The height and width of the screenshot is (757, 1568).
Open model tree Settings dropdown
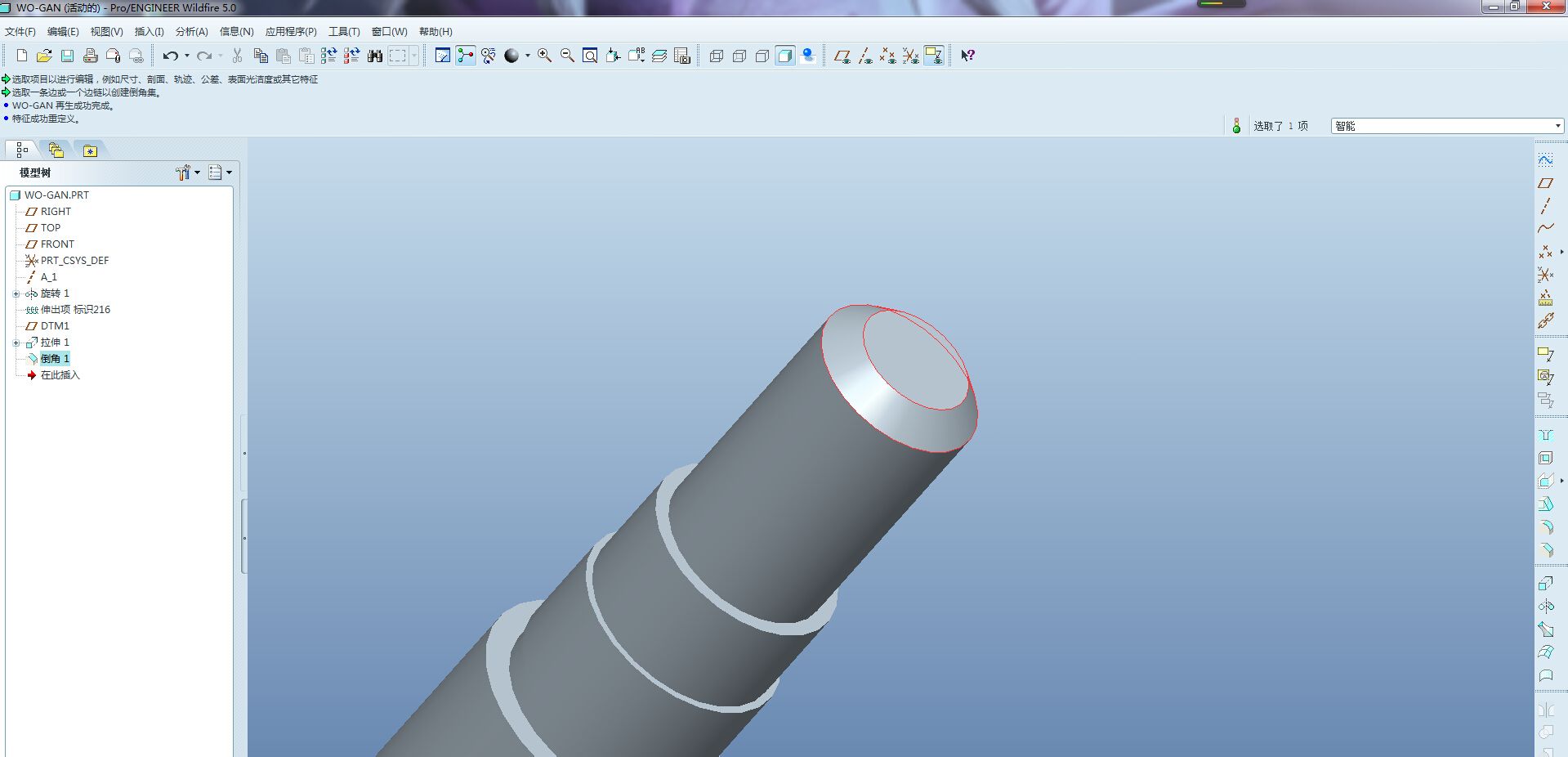click(x=187, y=172)
